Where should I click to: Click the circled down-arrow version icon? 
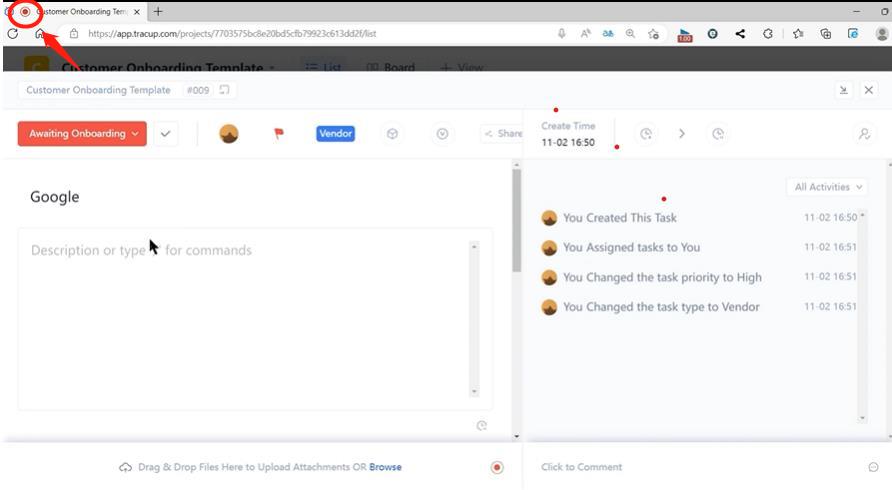(443, 134)
